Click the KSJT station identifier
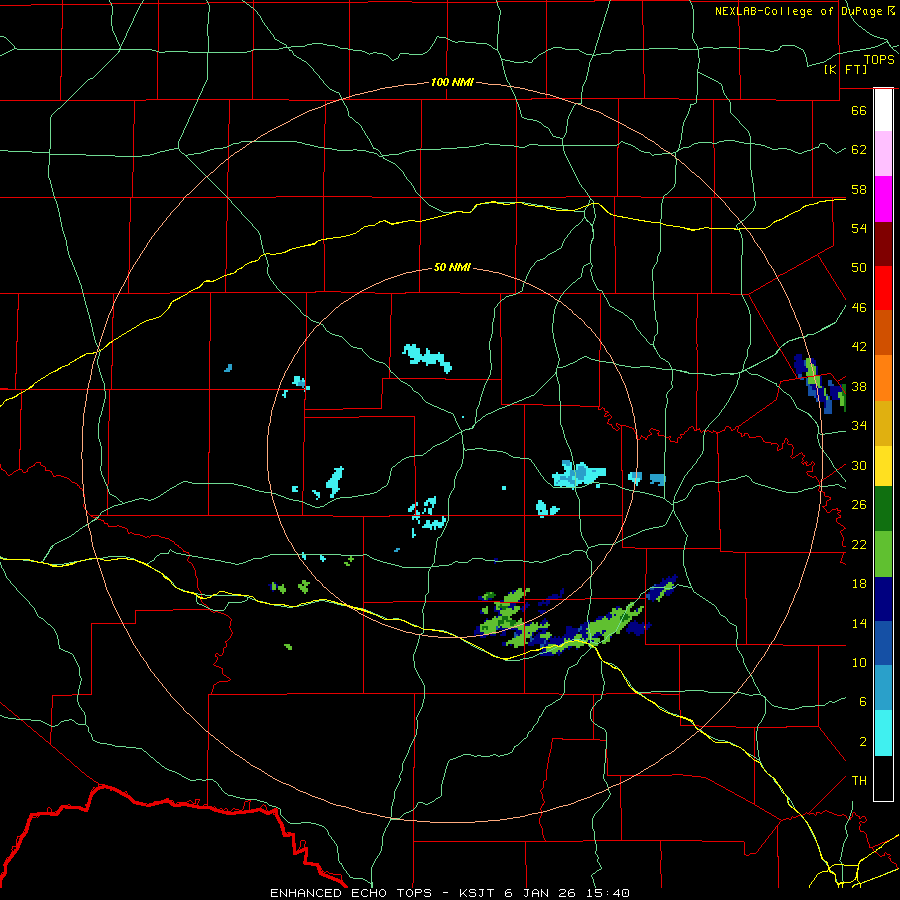The height and width of the screenshot is (900, 900). click(478, 893)
